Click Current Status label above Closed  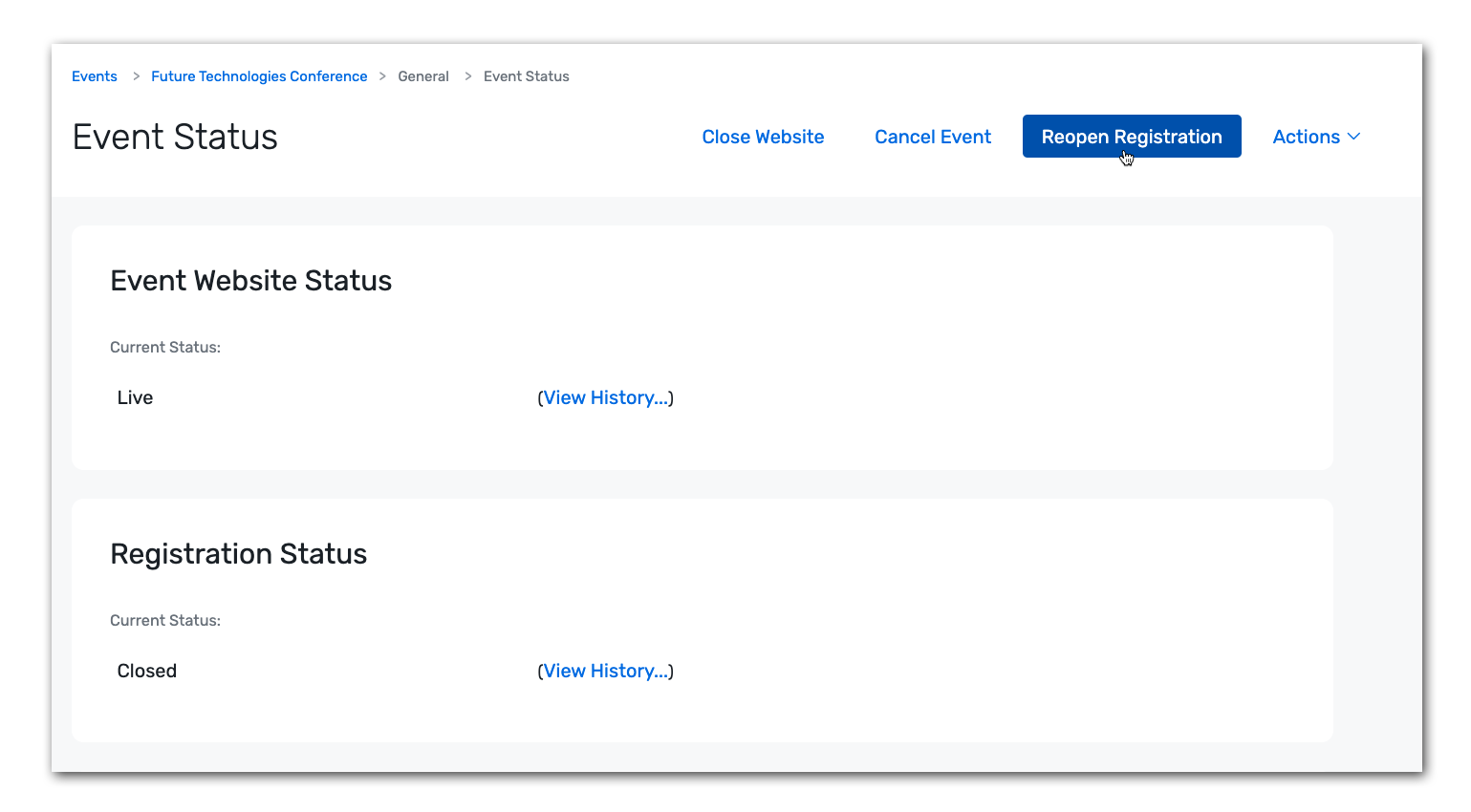165,621
